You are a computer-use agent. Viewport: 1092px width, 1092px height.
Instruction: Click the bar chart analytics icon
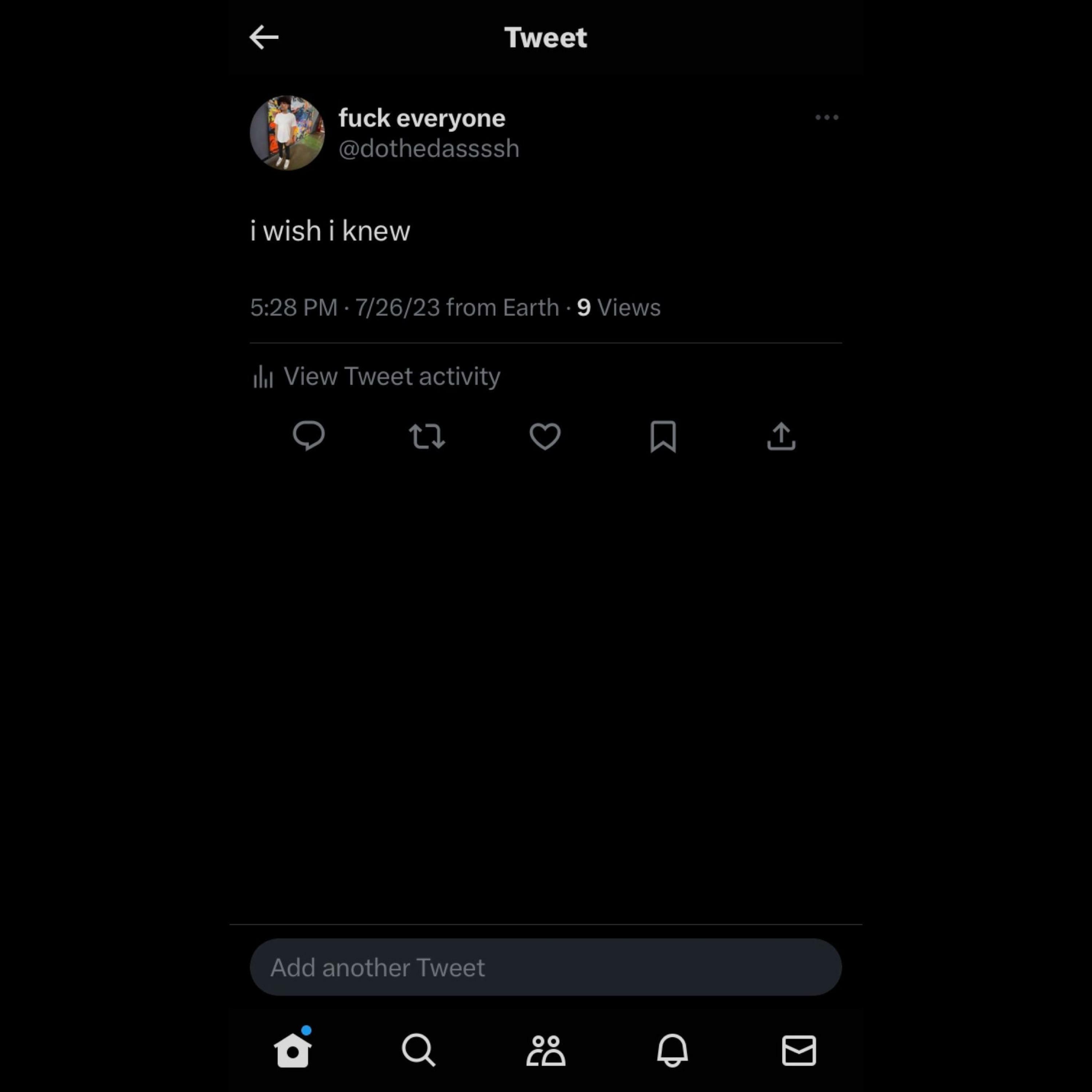[x=263, y=377]
